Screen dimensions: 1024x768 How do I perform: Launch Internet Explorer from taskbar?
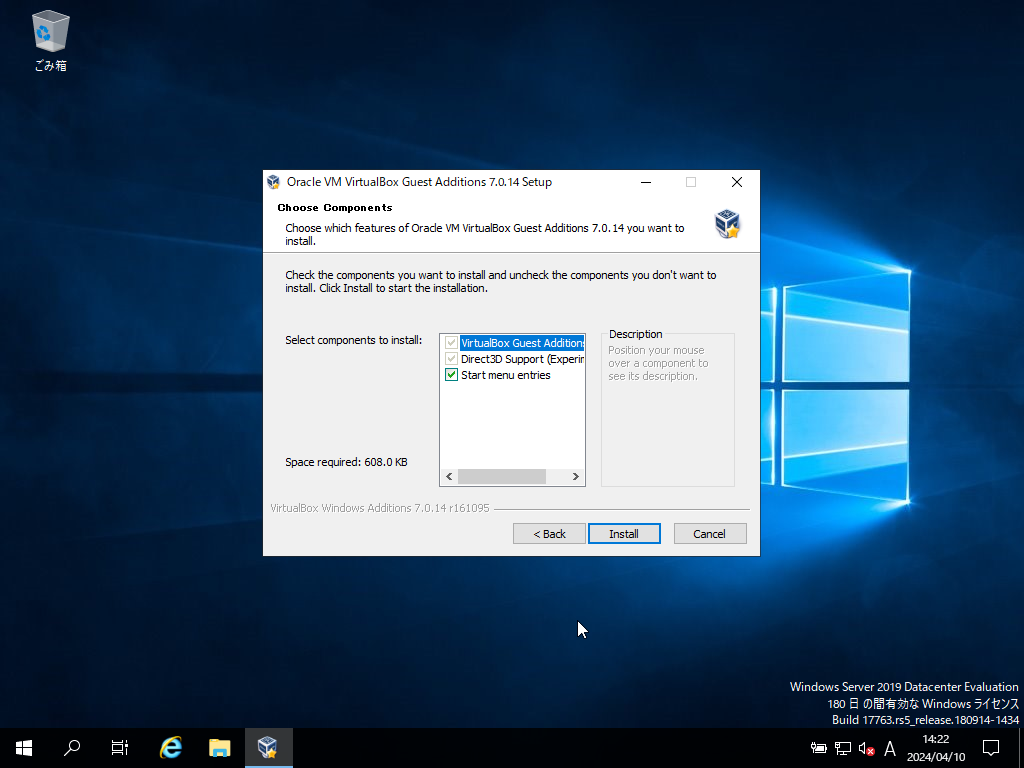(x=170, y=748)
